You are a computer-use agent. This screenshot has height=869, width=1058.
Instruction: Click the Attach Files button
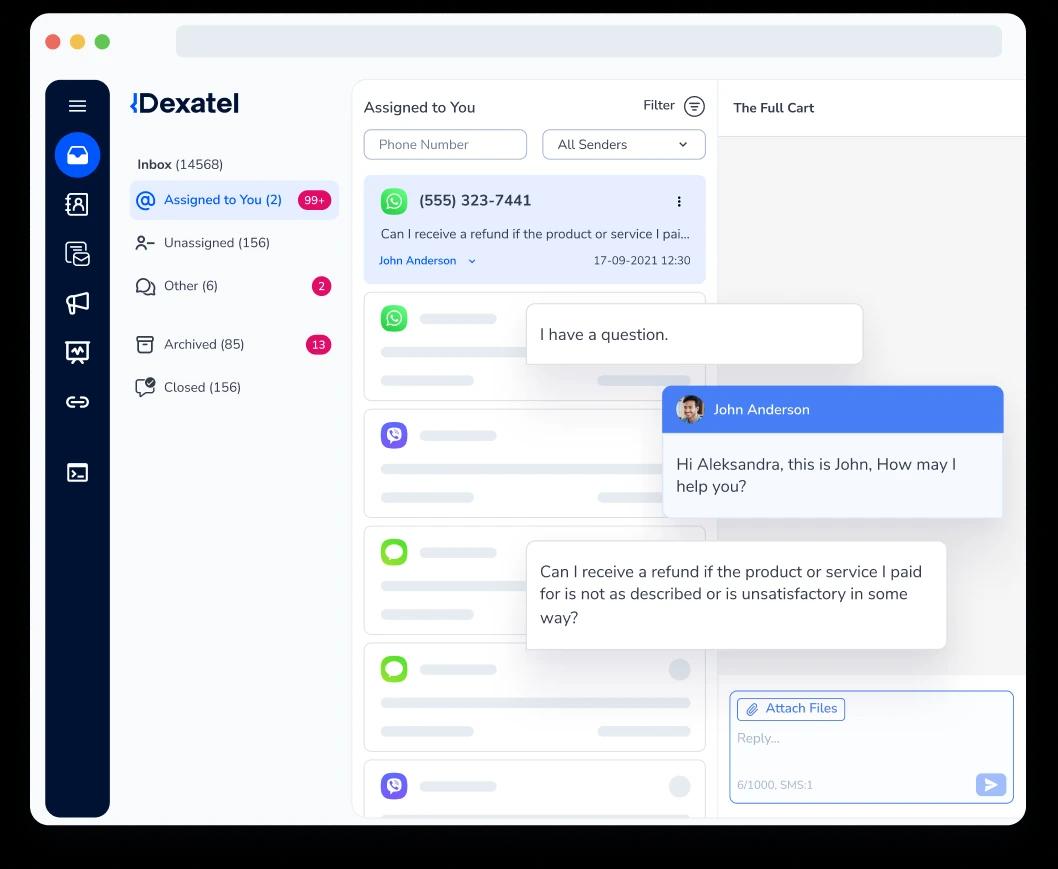tap(791, 709)
